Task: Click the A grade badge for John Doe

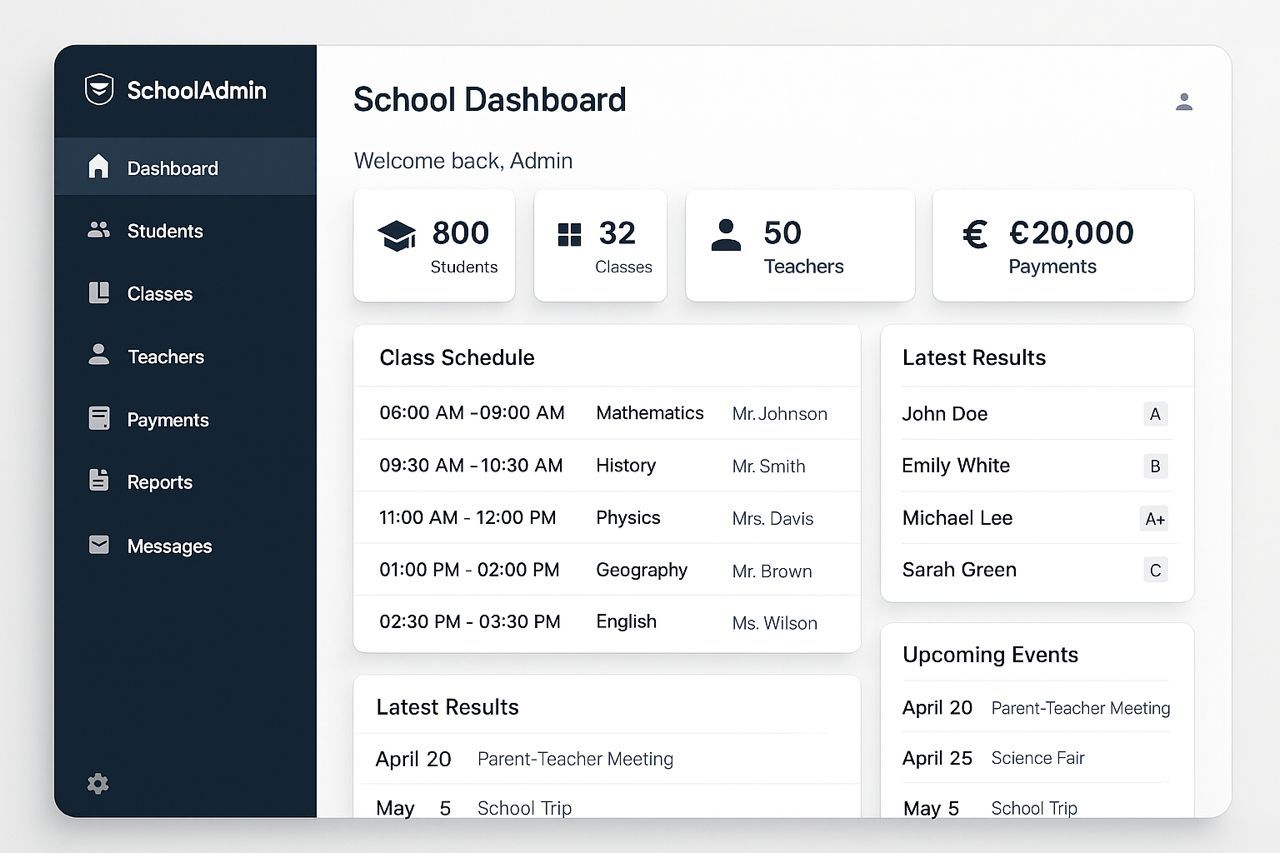Action: [x=1155, y=414]
